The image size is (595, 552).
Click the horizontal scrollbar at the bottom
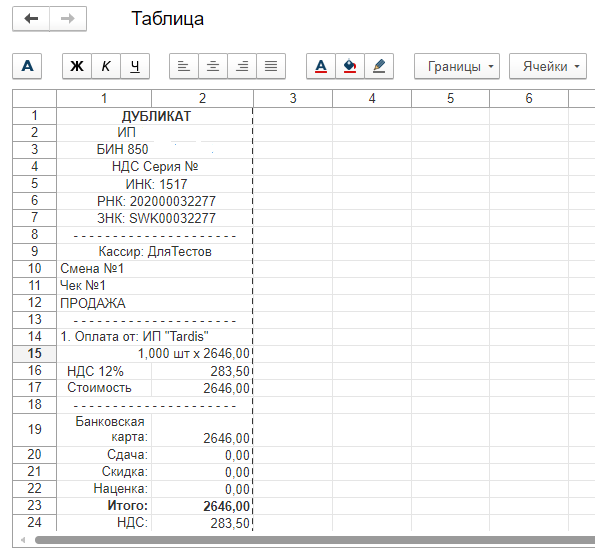tap(315, 540)
